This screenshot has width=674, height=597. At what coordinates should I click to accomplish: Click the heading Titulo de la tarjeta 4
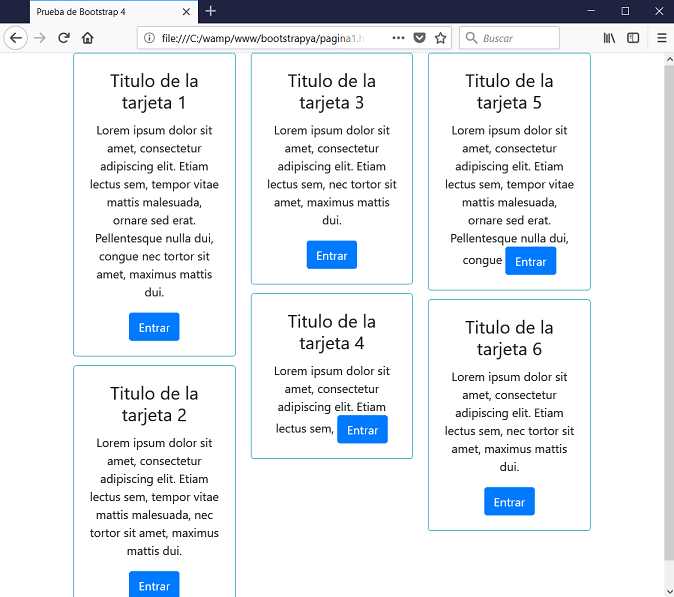click(x=331, y=333)
